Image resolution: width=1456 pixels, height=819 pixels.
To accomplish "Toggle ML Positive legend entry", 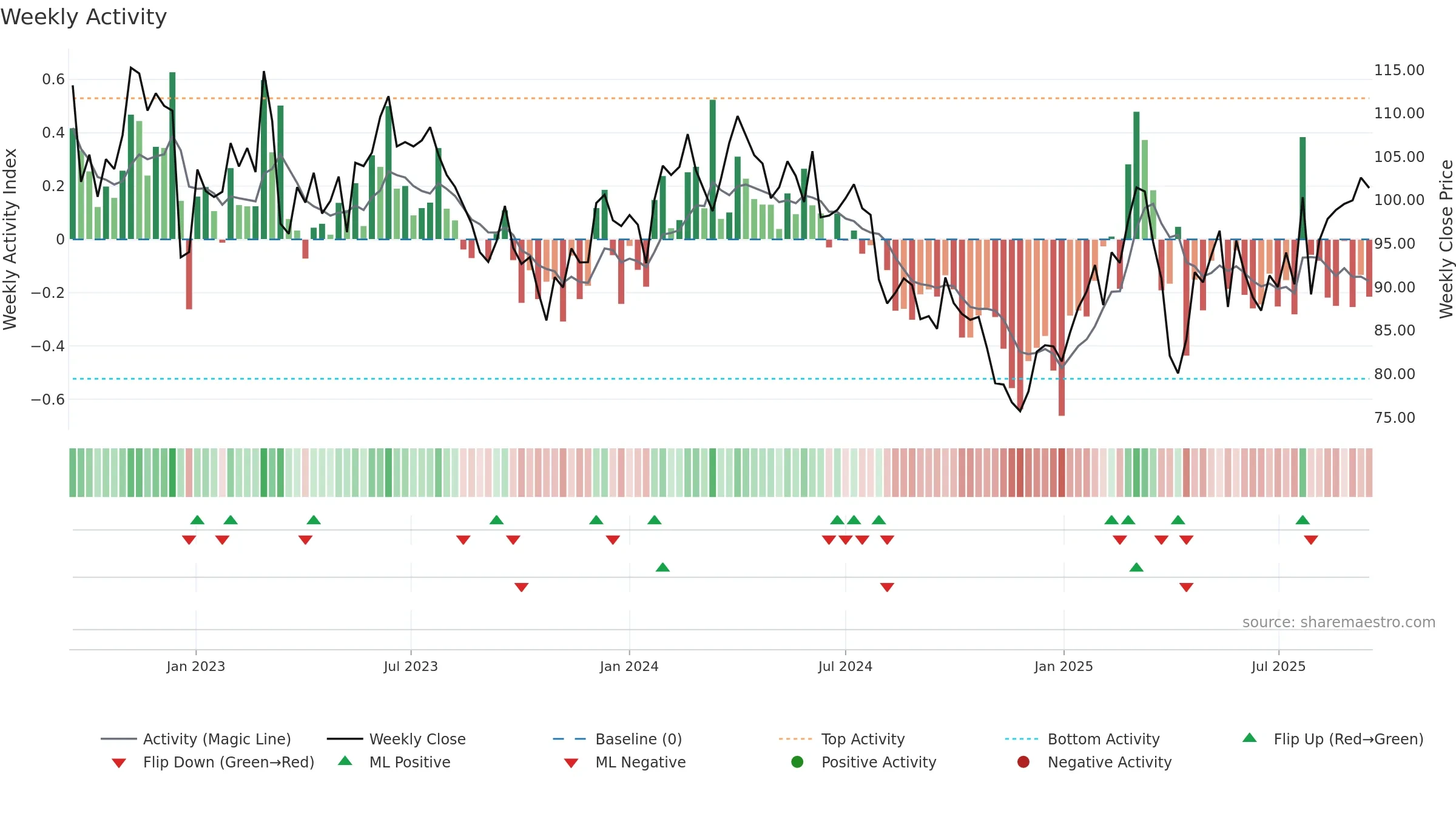I will 394,762.
